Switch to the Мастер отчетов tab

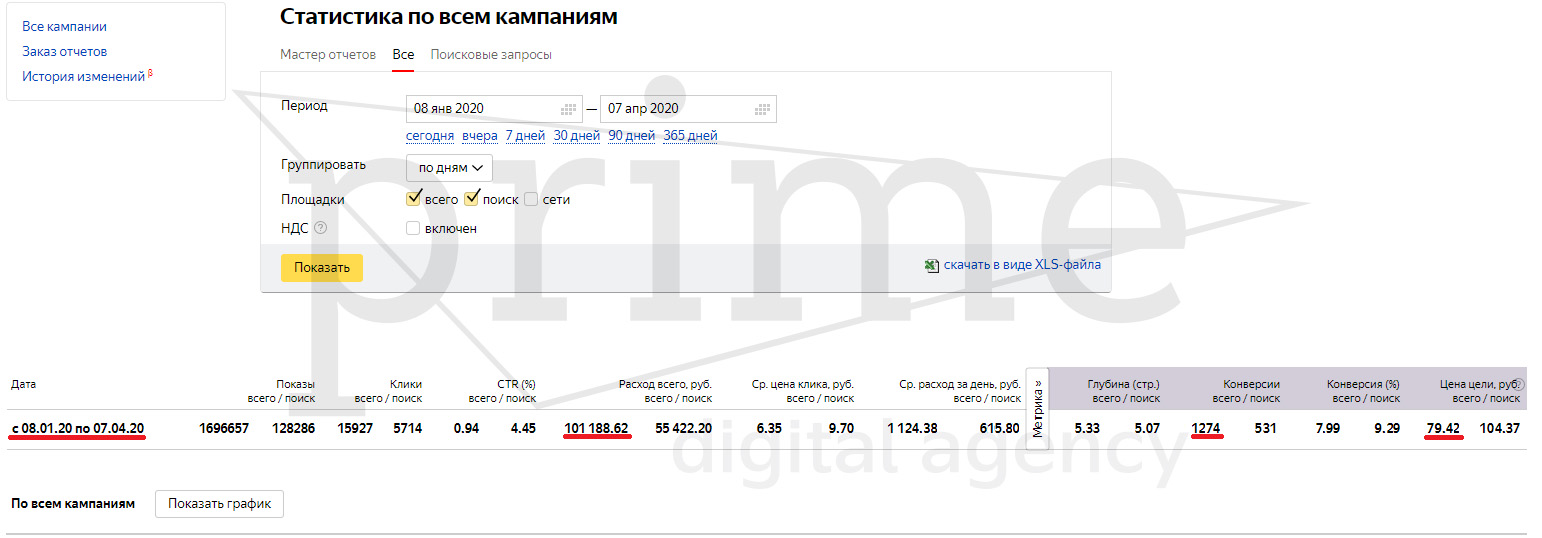pos(328,54)
